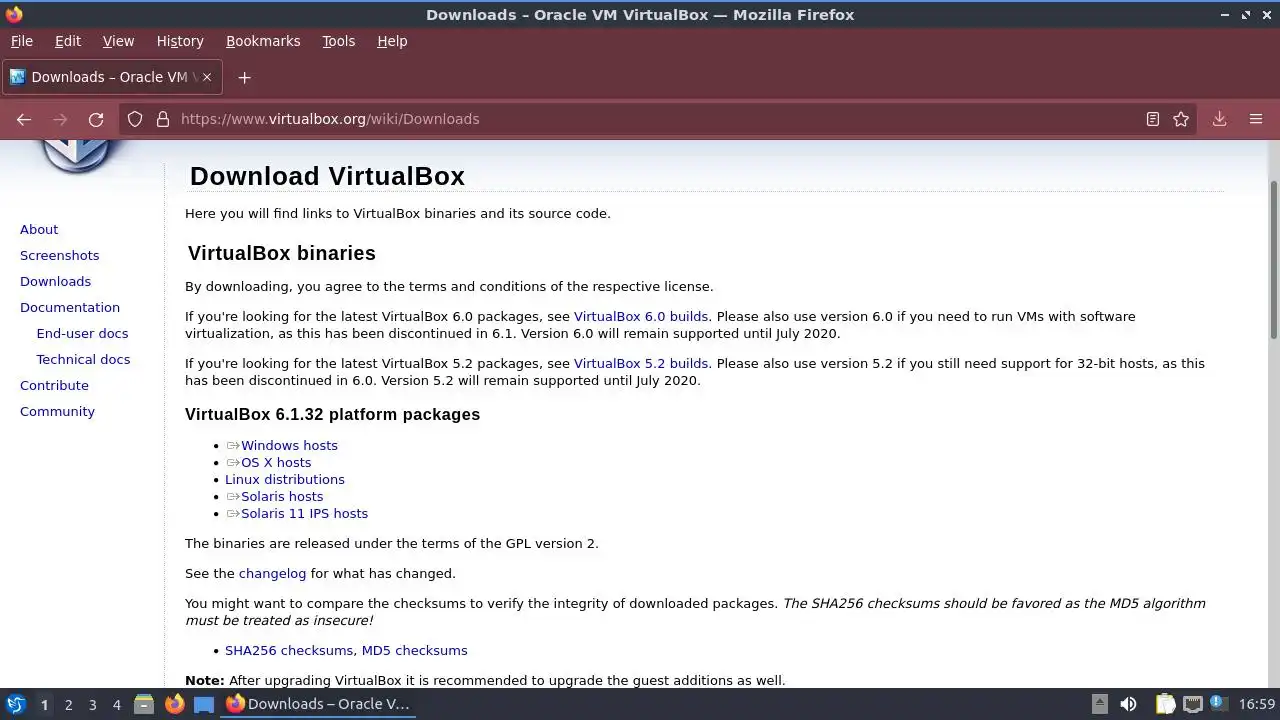Click the forward navigation arrow
This screenshot has height=720, width=1280.
coord(60,119)
